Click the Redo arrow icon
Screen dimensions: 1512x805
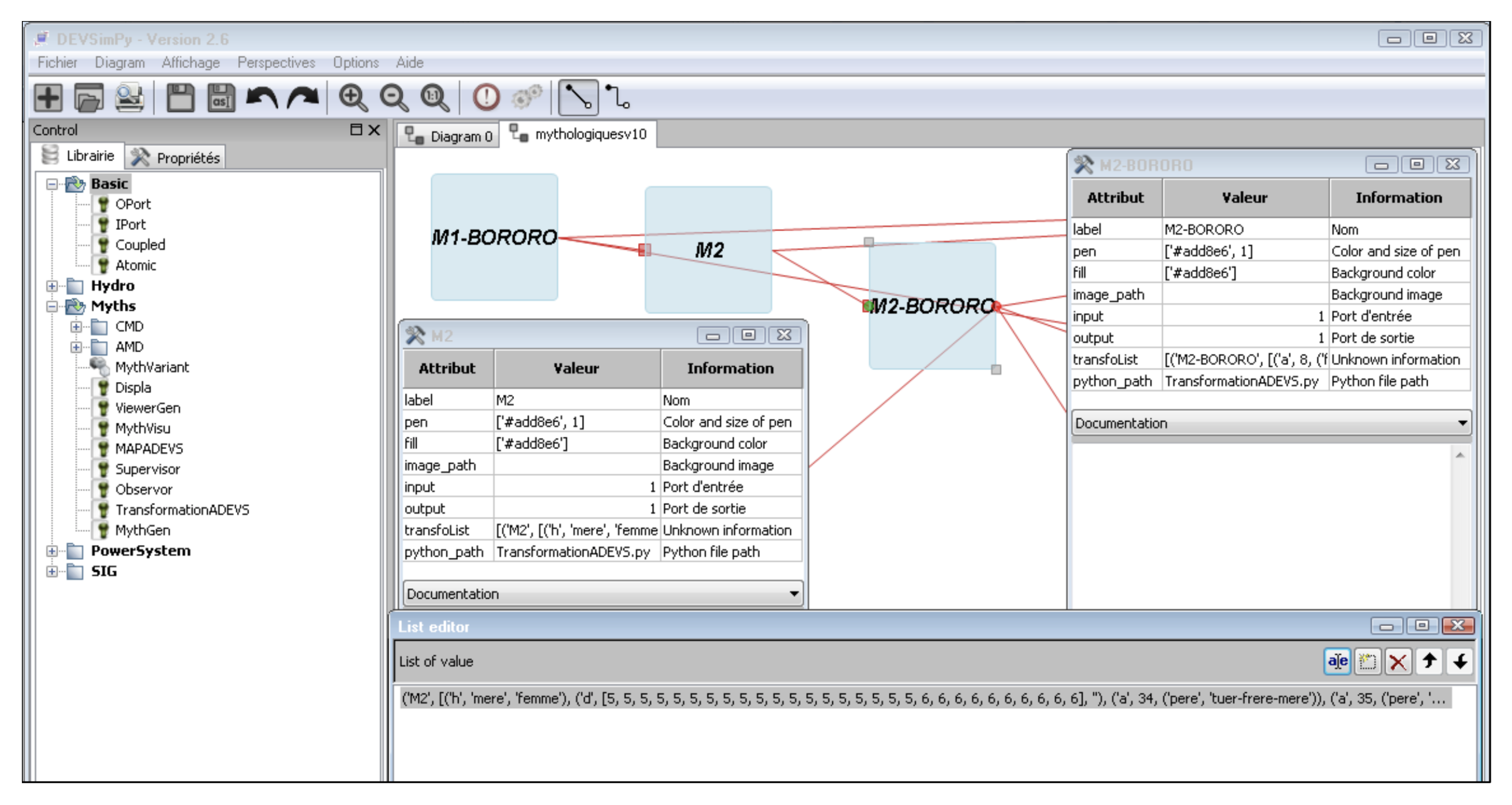click(x=303, y=97)
